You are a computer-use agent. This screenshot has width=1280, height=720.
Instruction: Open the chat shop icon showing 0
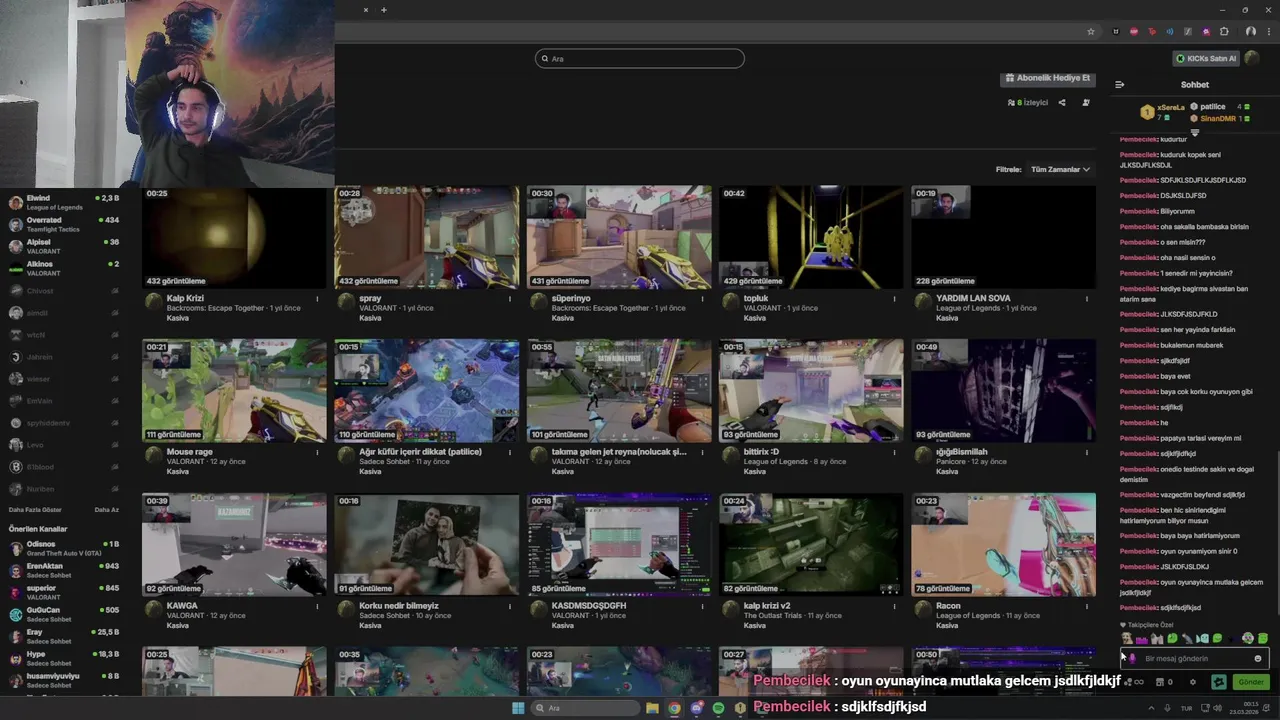tap(1164, 682)
